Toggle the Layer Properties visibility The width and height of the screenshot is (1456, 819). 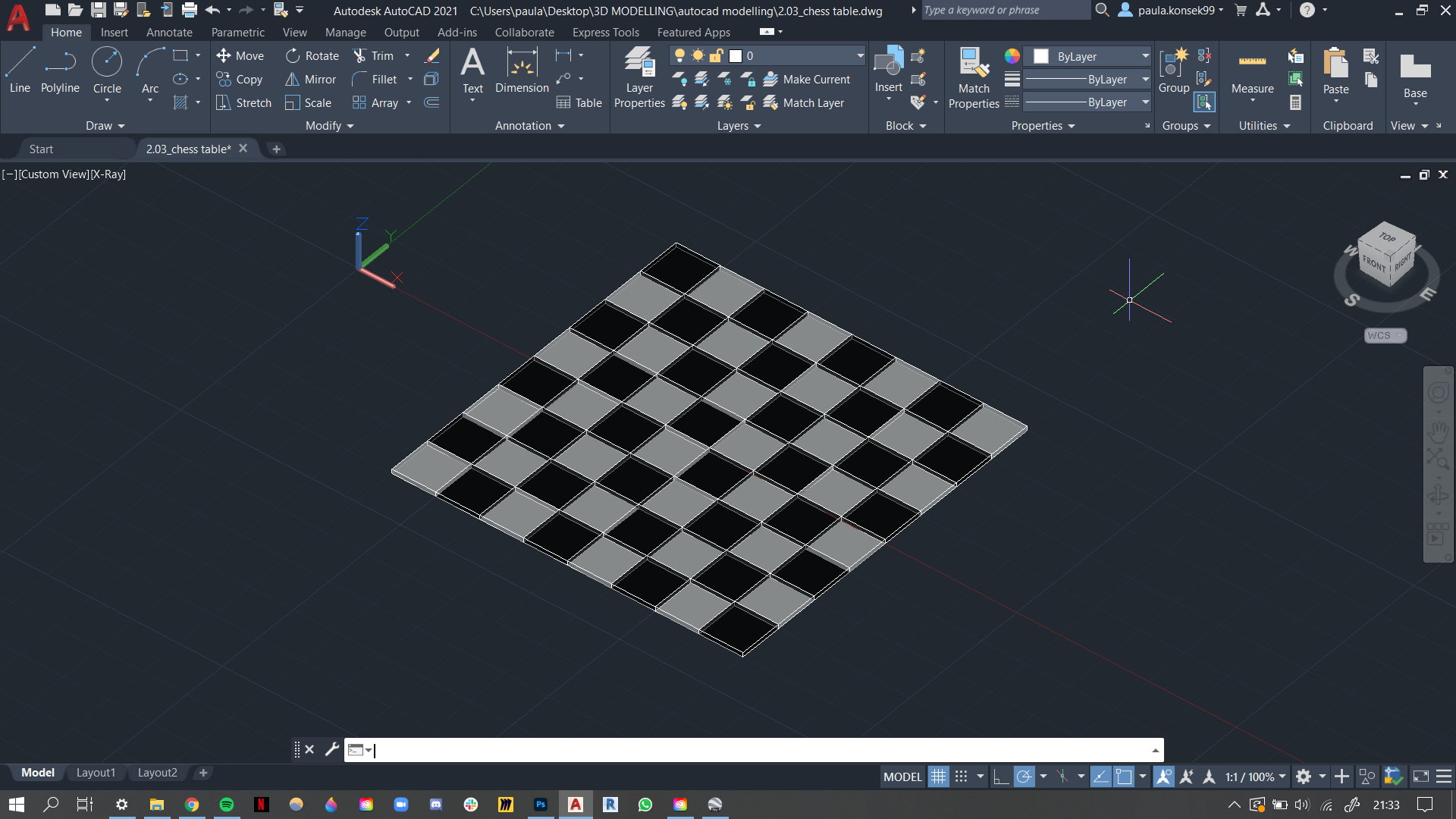point(639,79)
